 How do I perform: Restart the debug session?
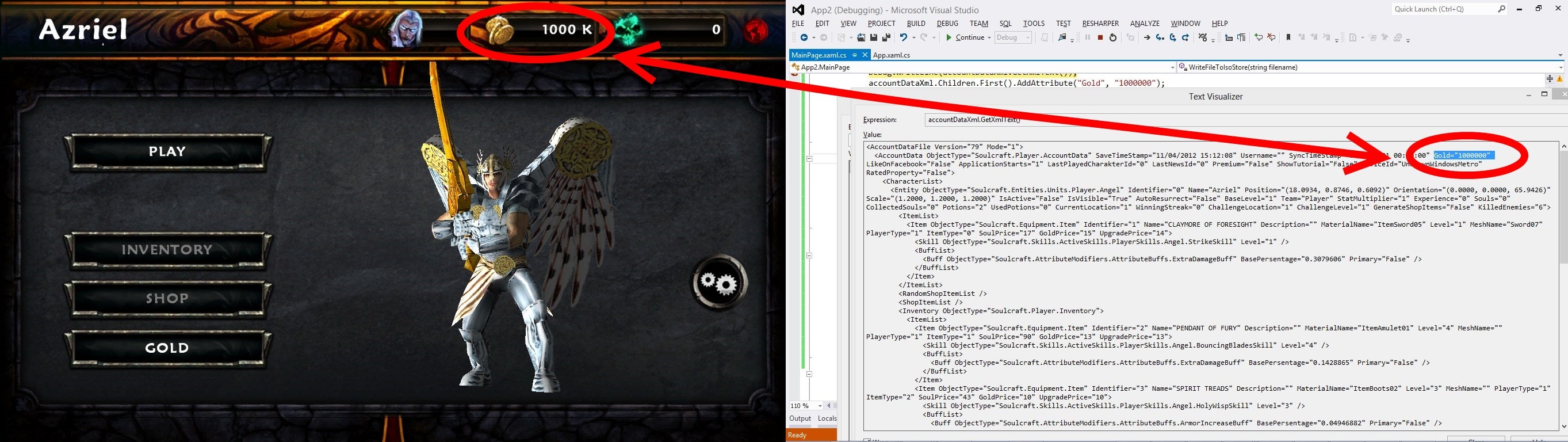coord(1114,38)
